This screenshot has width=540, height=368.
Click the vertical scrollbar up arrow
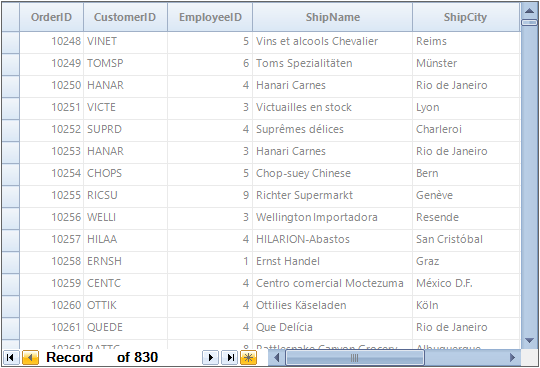[x=529, y=11]
